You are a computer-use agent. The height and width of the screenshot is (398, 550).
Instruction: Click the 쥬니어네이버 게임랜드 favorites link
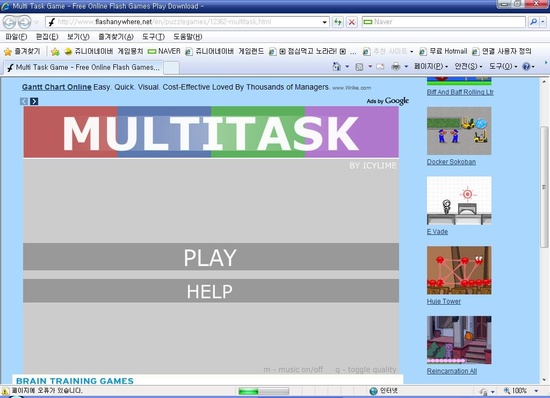coord(224,52)
